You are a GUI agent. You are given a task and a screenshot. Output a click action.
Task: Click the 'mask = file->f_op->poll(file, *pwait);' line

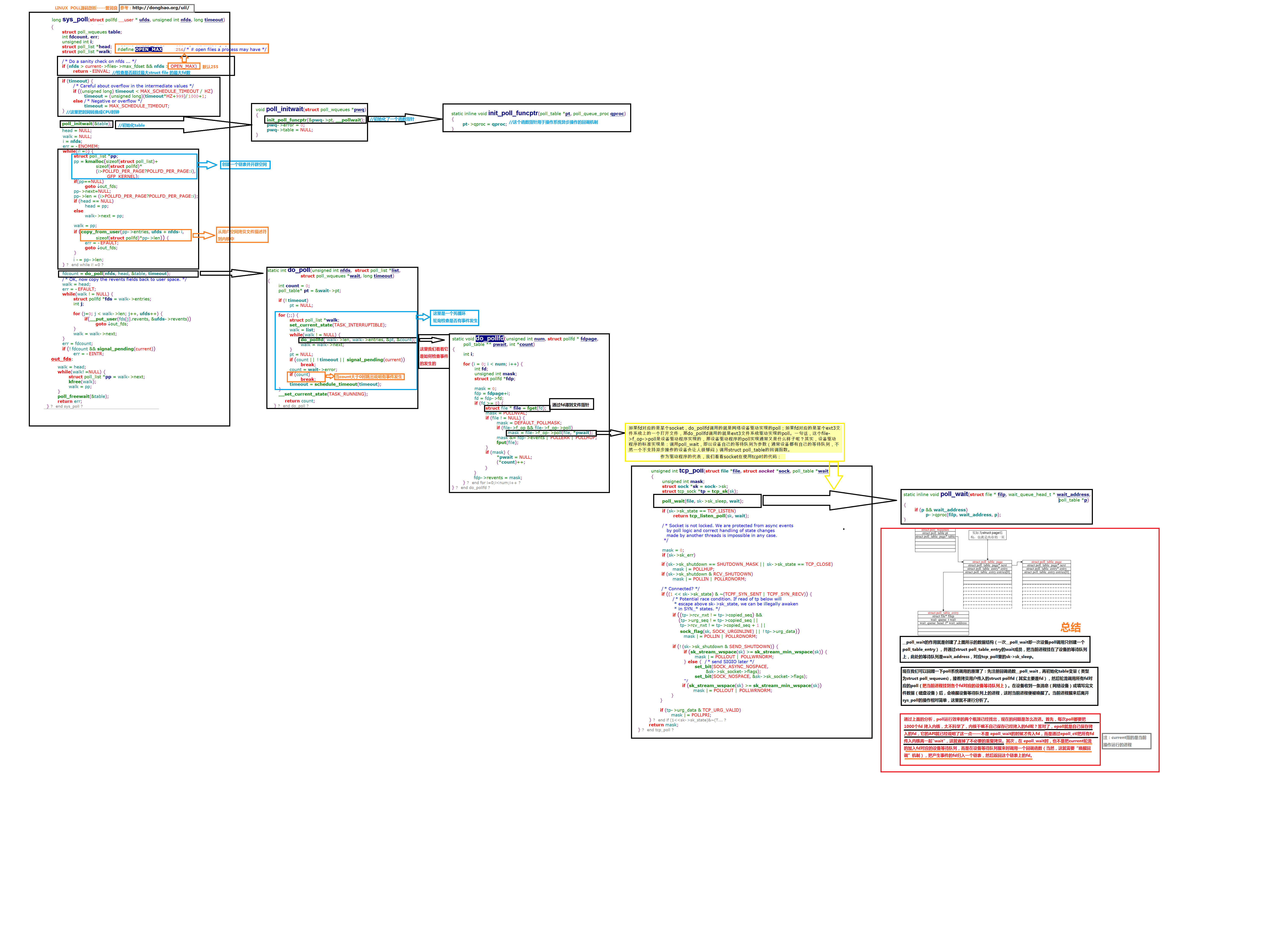tap(550, 433)
